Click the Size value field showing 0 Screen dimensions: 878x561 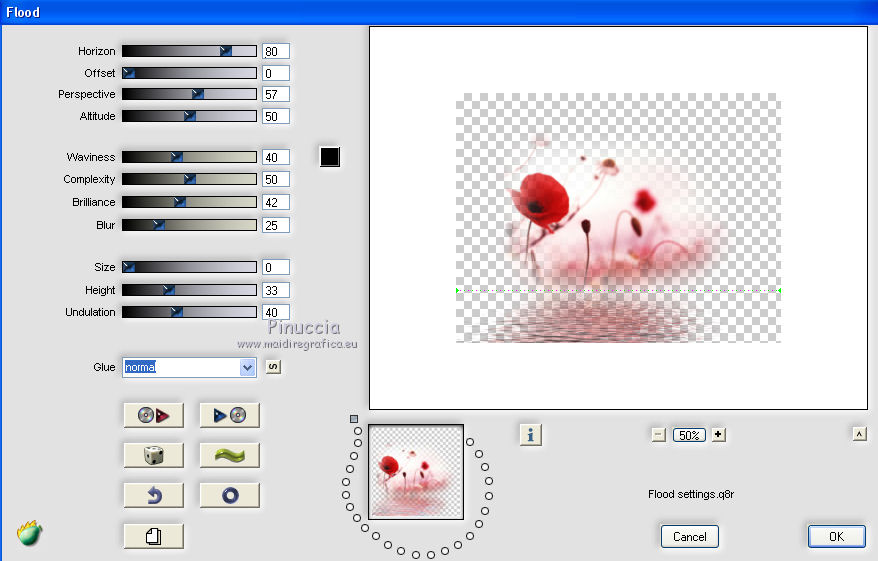point(276,267)
